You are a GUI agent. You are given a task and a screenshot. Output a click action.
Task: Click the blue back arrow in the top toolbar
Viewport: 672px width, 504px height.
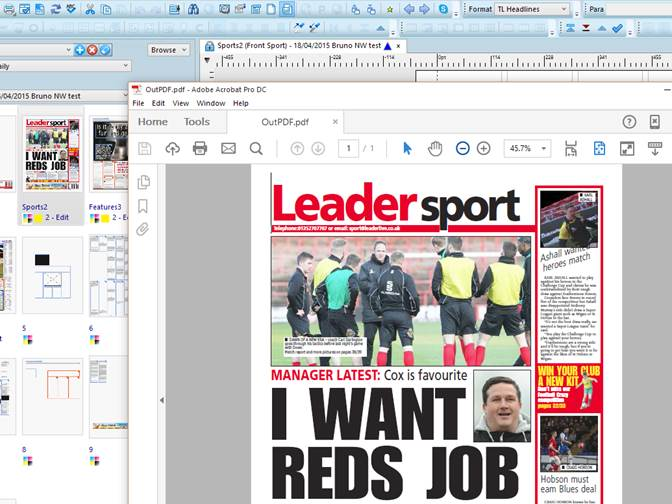pos(409,9)
